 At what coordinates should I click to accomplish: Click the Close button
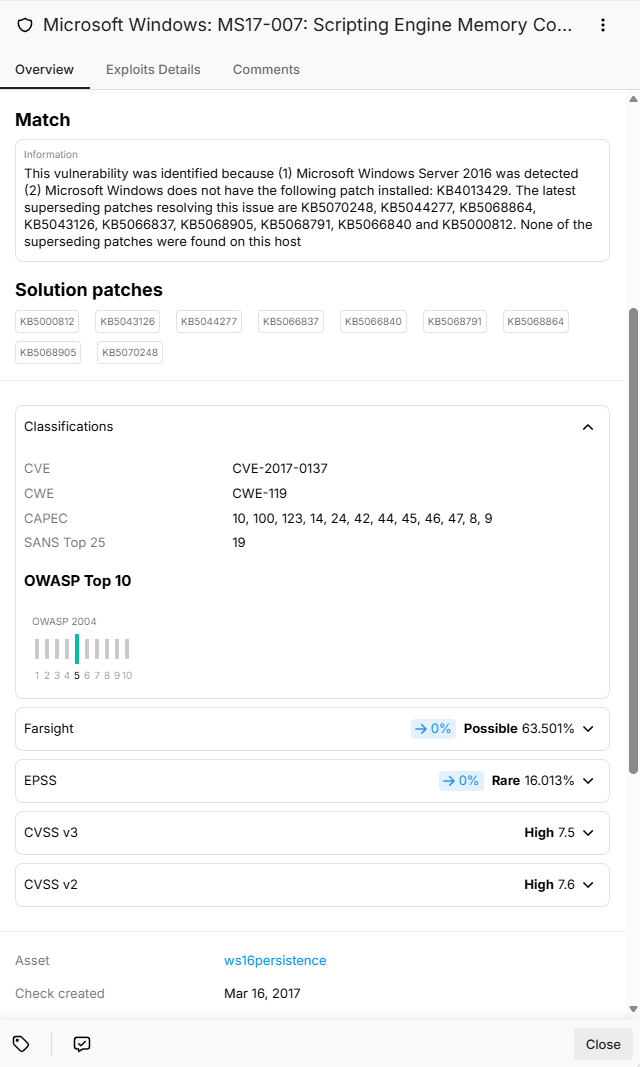coord(603,1044)
